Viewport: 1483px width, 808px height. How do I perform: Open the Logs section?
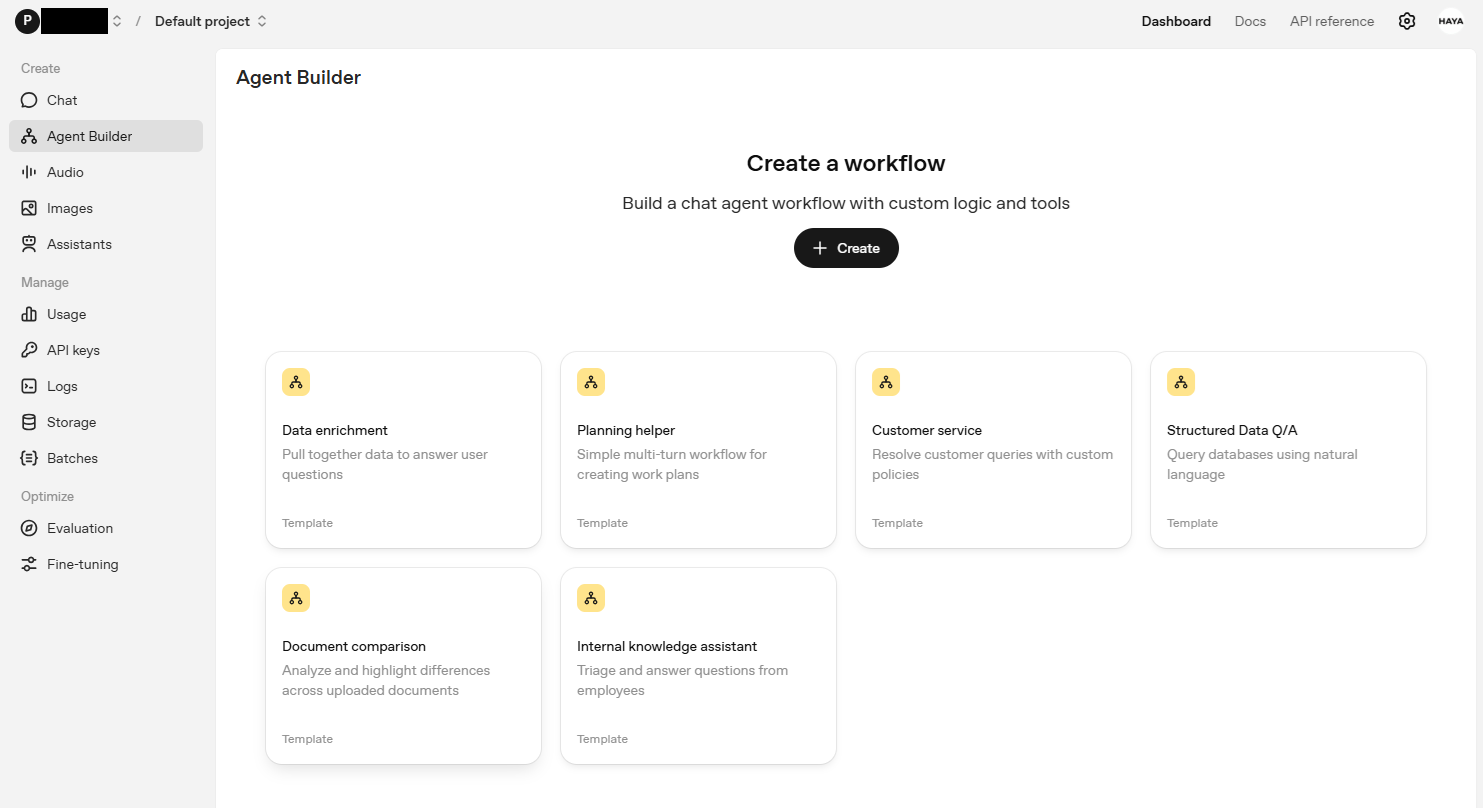coord(62,386)
